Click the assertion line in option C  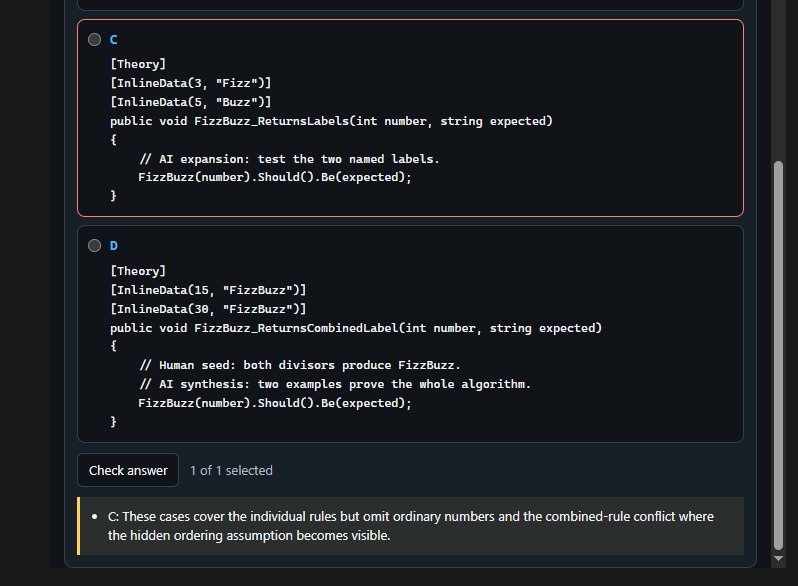[274, 177]
